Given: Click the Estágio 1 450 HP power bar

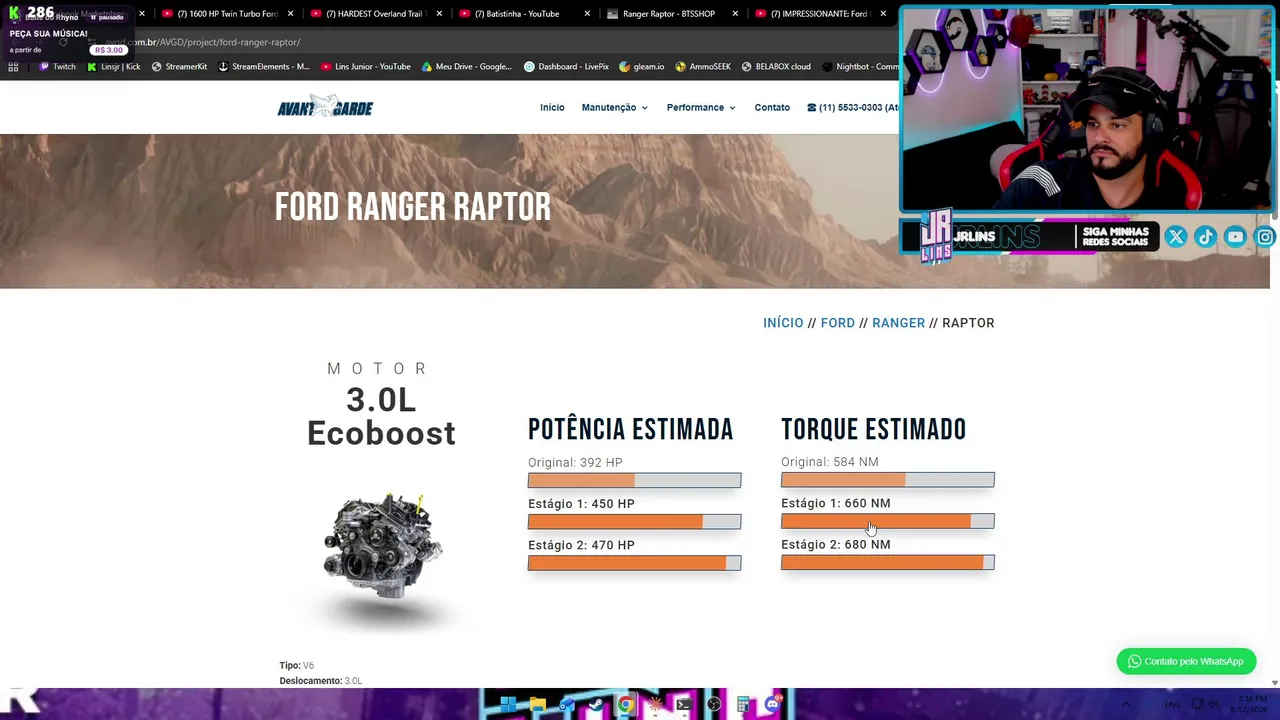Looking at the screenshot, I should (x=634, y=521).
